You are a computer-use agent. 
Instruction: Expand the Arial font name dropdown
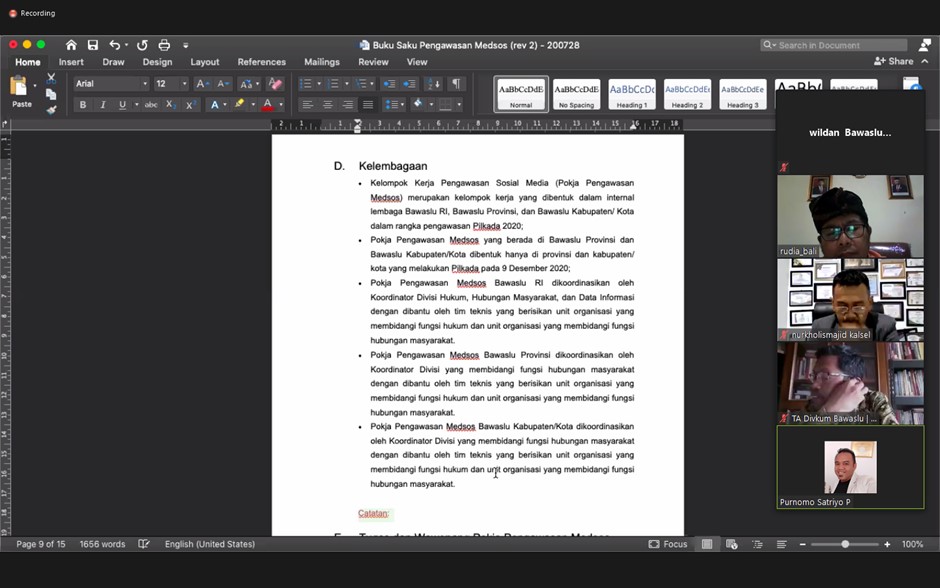pos(145,83)
